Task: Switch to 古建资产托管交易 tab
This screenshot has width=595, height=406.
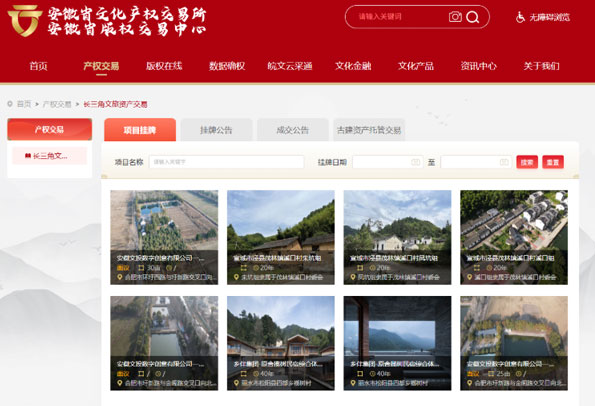Action: (369, 130)
